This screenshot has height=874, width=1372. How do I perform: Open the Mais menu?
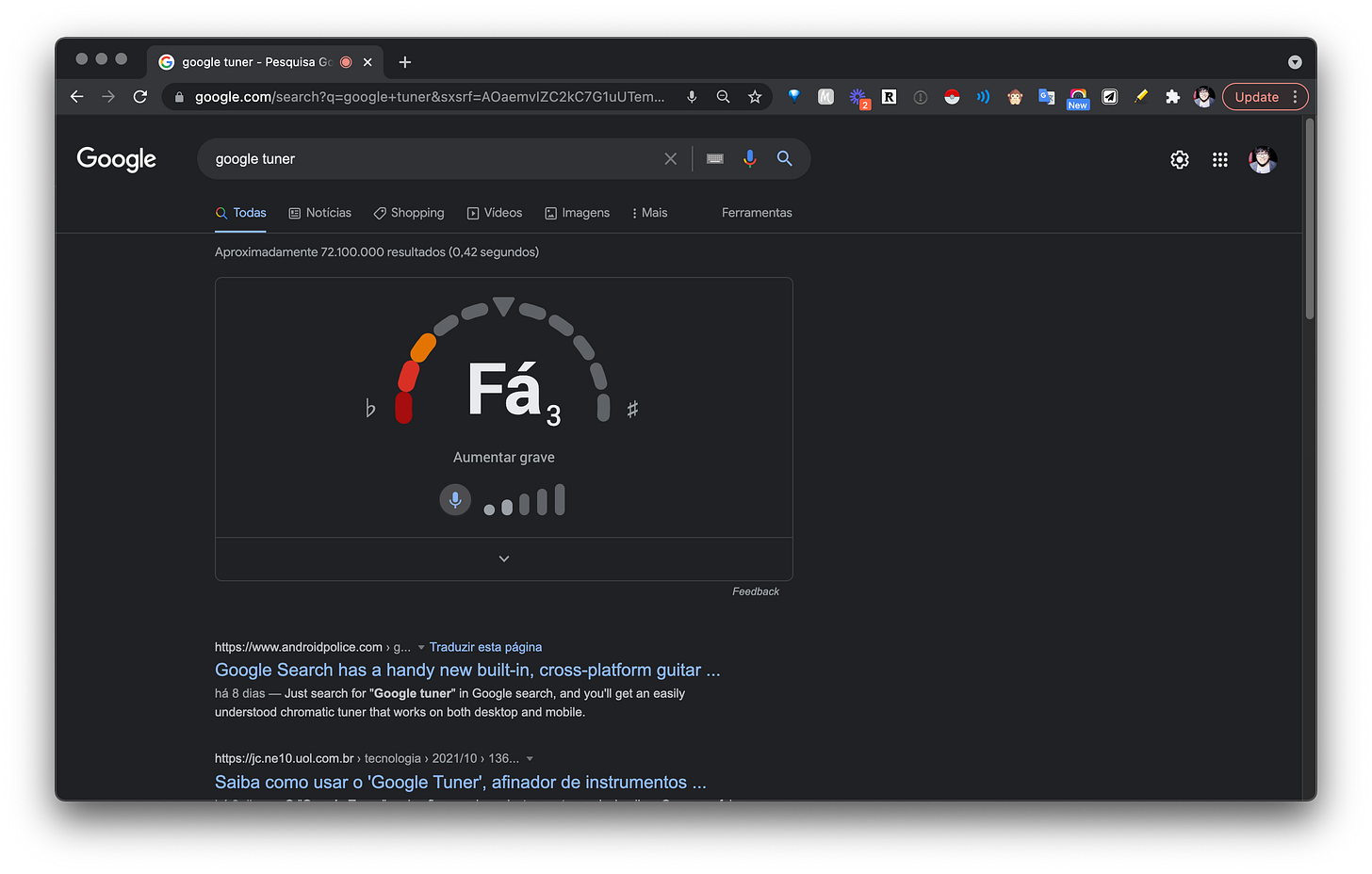(x=649, y=213)
